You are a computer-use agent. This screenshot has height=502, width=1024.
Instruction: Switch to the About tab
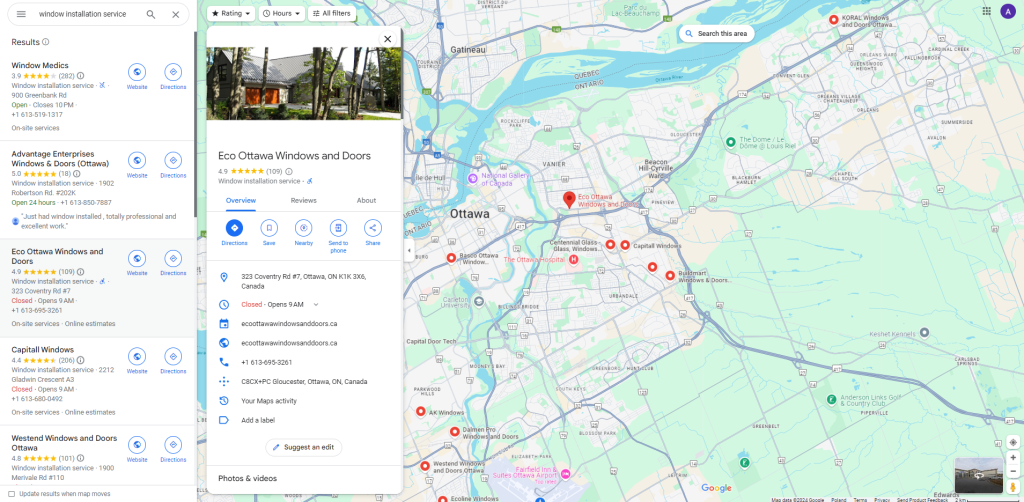pos(366,200)
